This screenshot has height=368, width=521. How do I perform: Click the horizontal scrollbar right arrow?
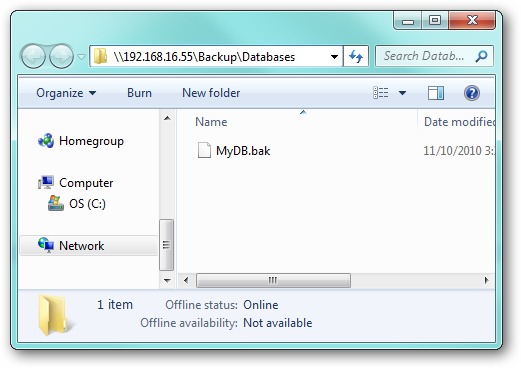(x=487, y=281)
